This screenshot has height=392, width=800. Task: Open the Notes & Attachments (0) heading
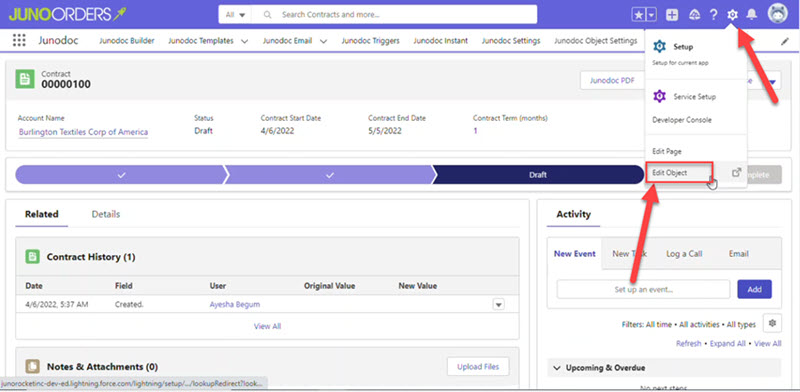[102, 366]
